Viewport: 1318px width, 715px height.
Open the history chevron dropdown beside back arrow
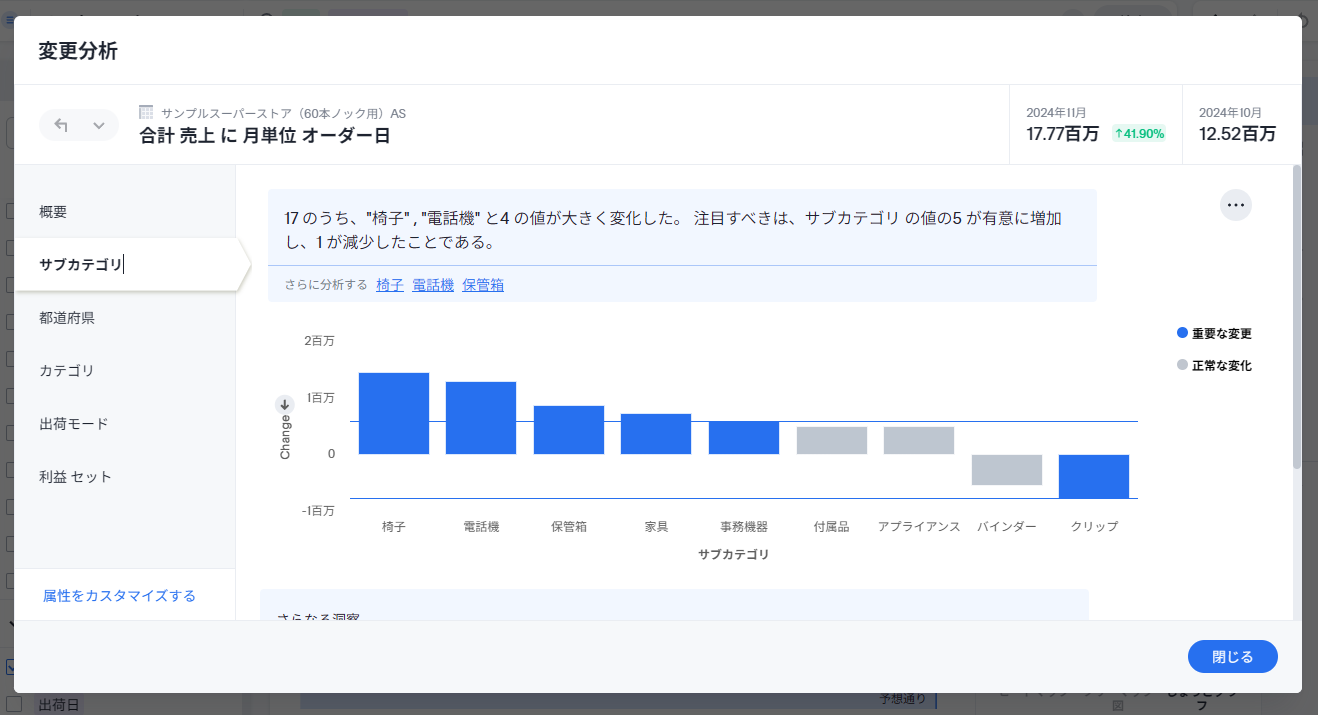(98, 125)
